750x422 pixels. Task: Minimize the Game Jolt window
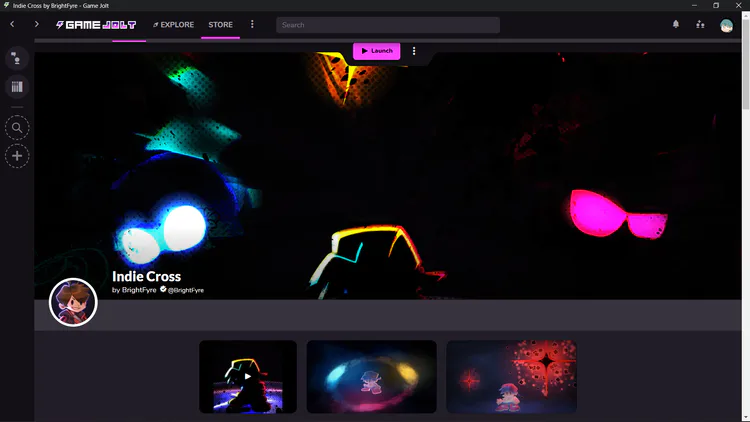pyautogui.click(x=694, y=5)
